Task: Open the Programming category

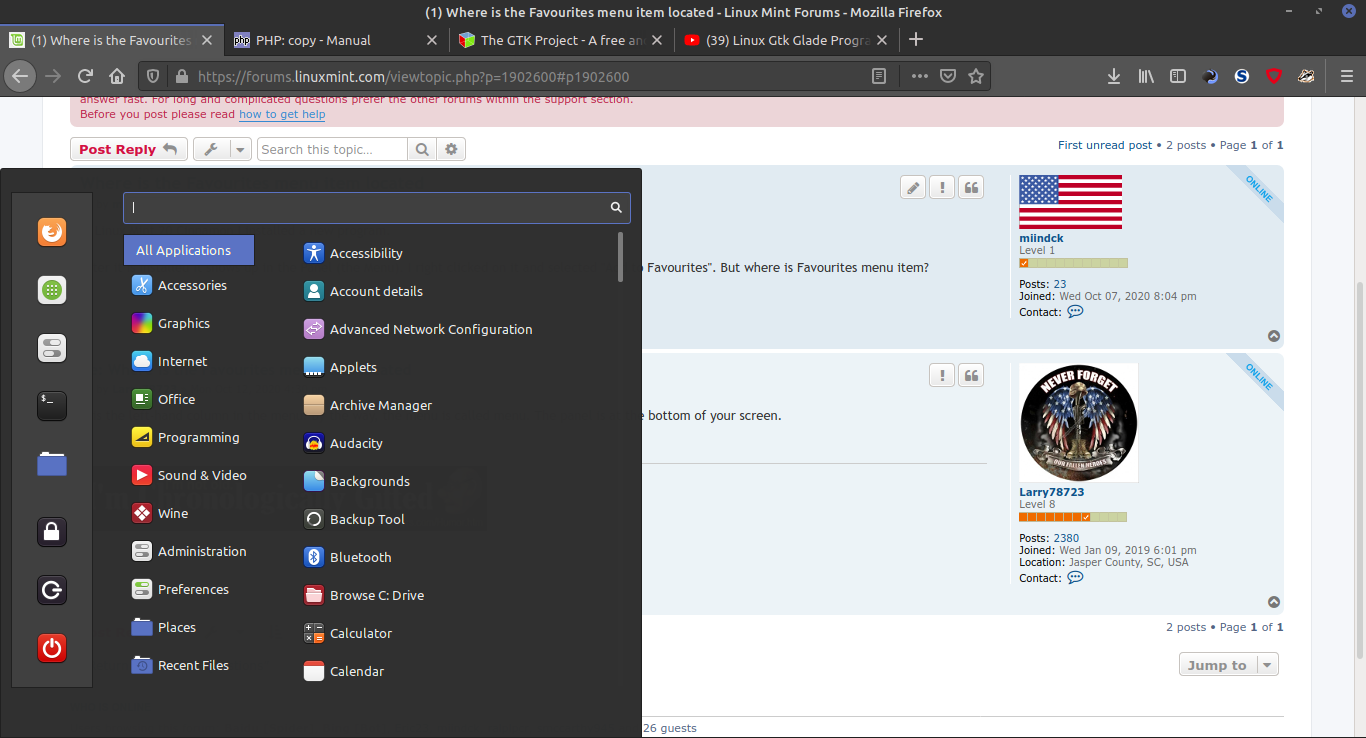Action: (189, 437)
